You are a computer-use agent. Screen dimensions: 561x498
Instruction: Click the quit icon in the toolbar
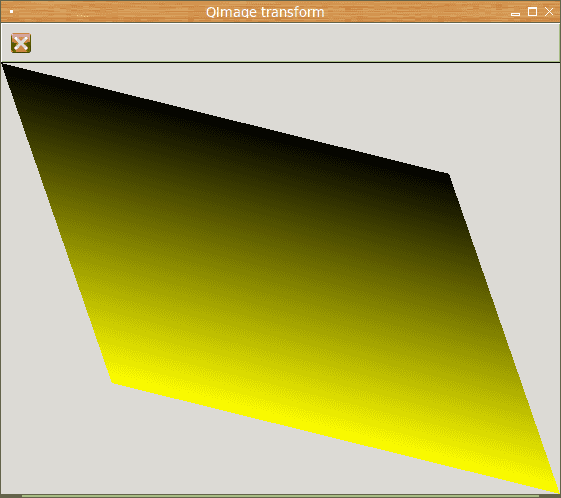[x=21, y=43]
